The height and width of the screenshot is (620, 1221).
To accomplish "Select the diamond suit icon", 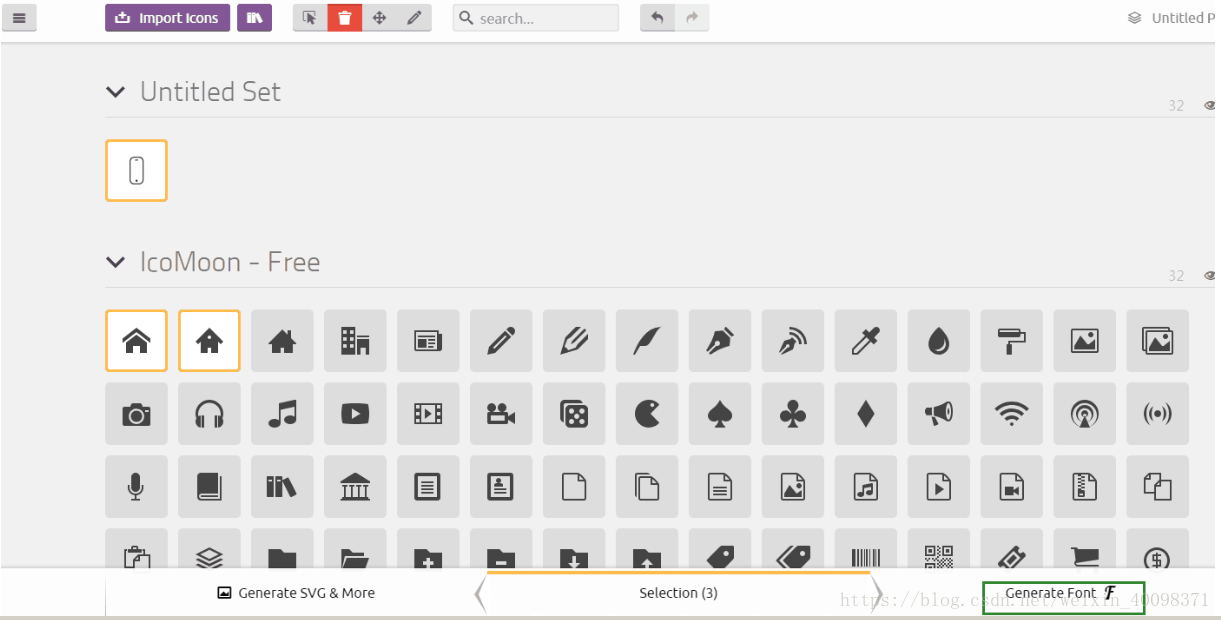I will pos(866,414).
